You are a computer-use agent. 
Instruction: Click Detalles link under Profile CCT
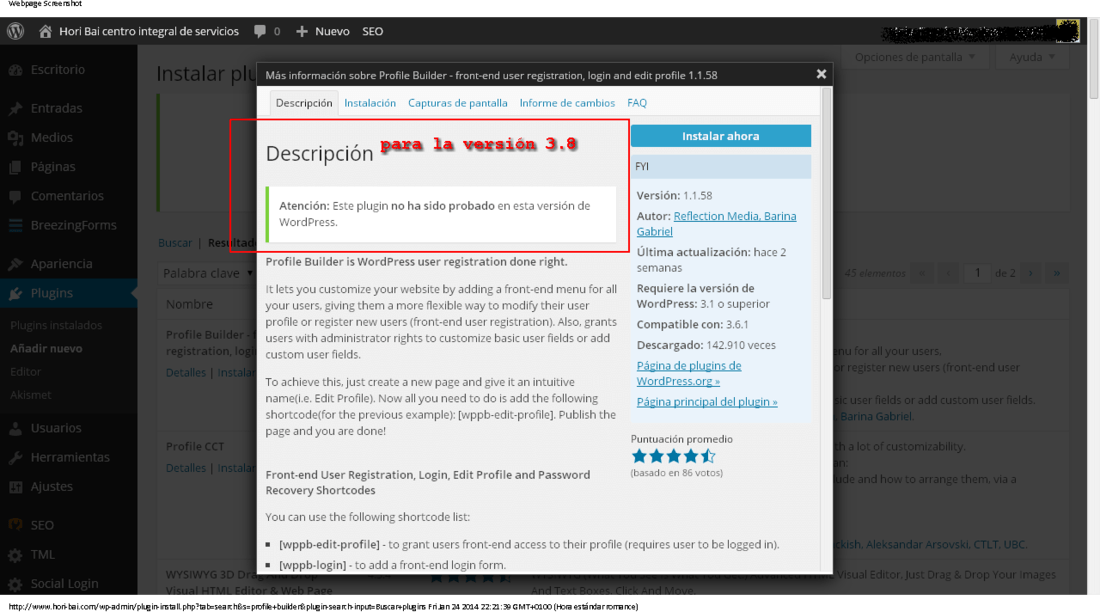pos(186,468)
